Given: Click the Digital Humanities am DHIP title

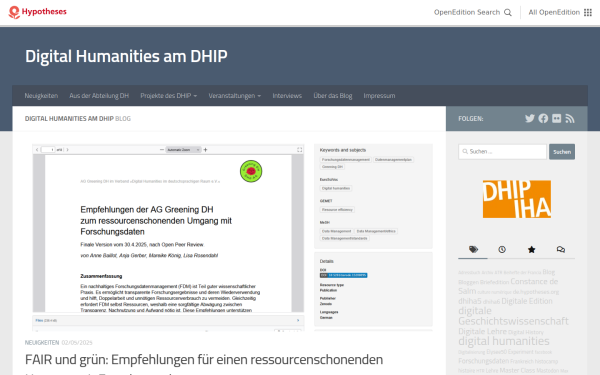Looking at the screenshot, I should 126,56.
